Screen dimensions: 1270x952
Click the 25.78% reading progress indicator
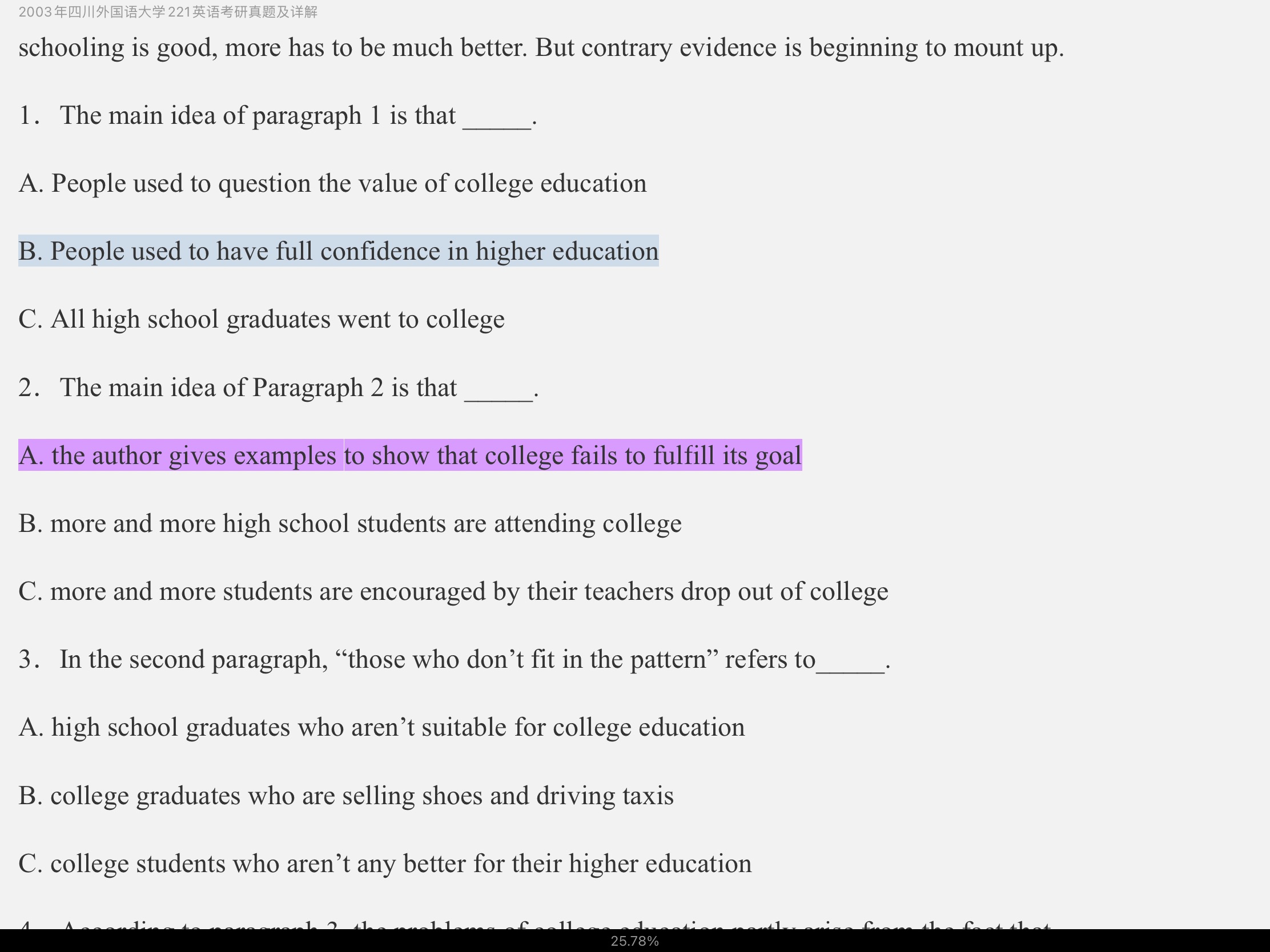coord(635,941)
